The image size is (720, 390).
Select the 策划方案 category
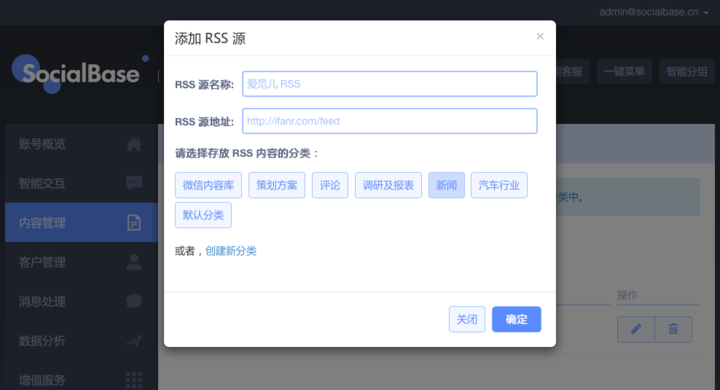click(x=276, y=185)
